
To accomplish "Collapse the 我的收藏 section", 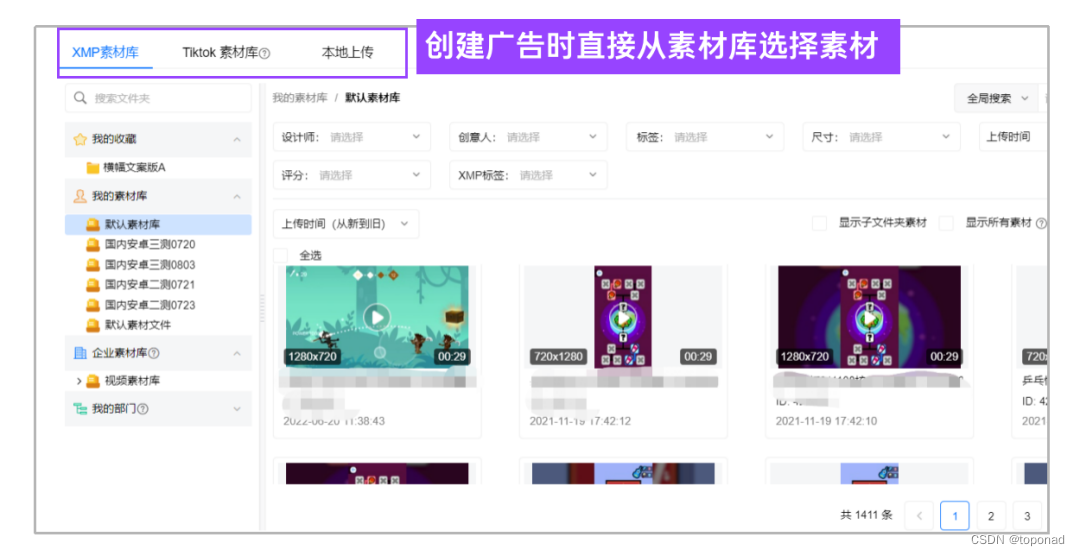I will coord(237,139).
